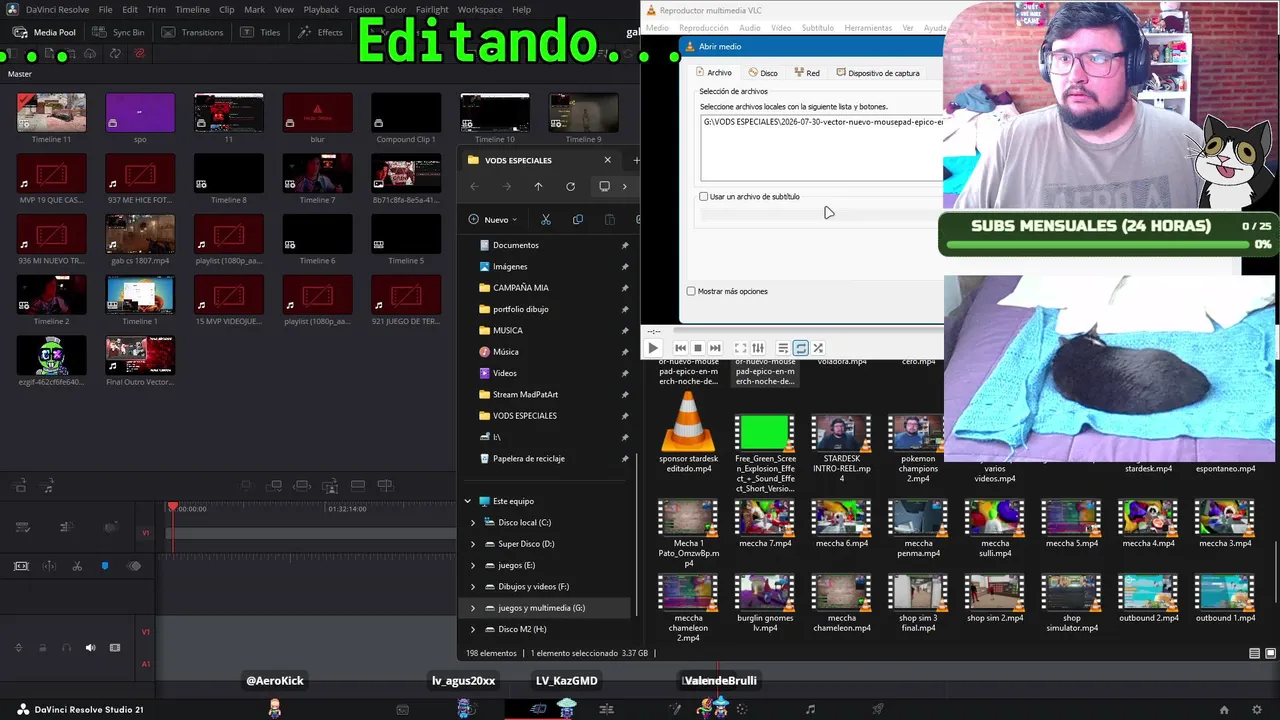Viewport: 1280px width, 720px height.
Task: Check 'Mostrar más opciones' in VLC dialog
Action: click(x=691, y=292)
